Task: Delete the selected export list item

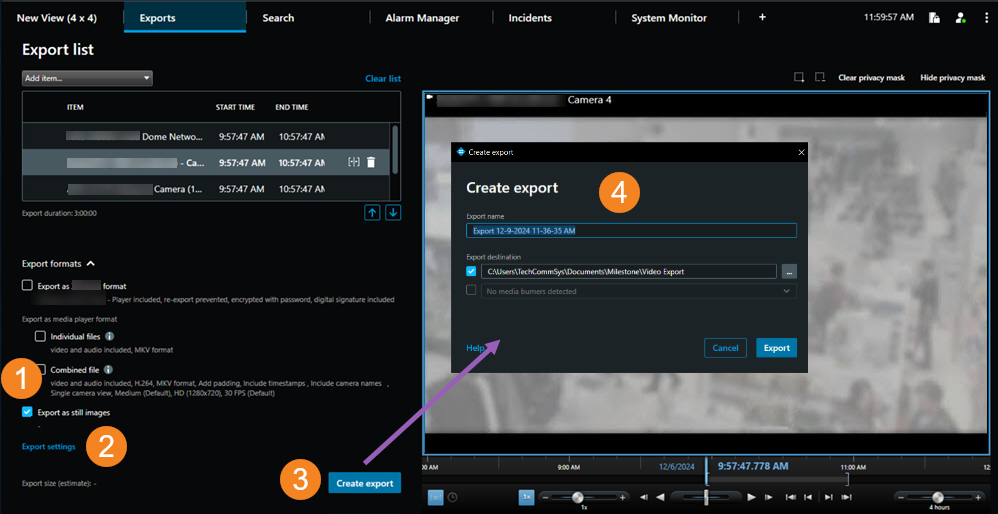Action: click(370, 162)
